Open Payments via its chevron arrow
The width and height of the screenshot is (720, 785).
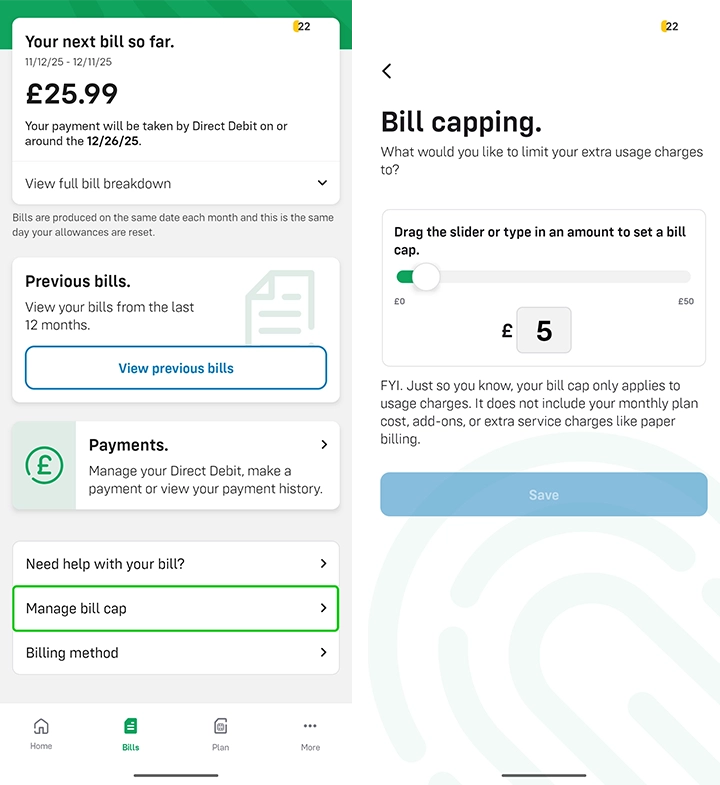point(324,444)
